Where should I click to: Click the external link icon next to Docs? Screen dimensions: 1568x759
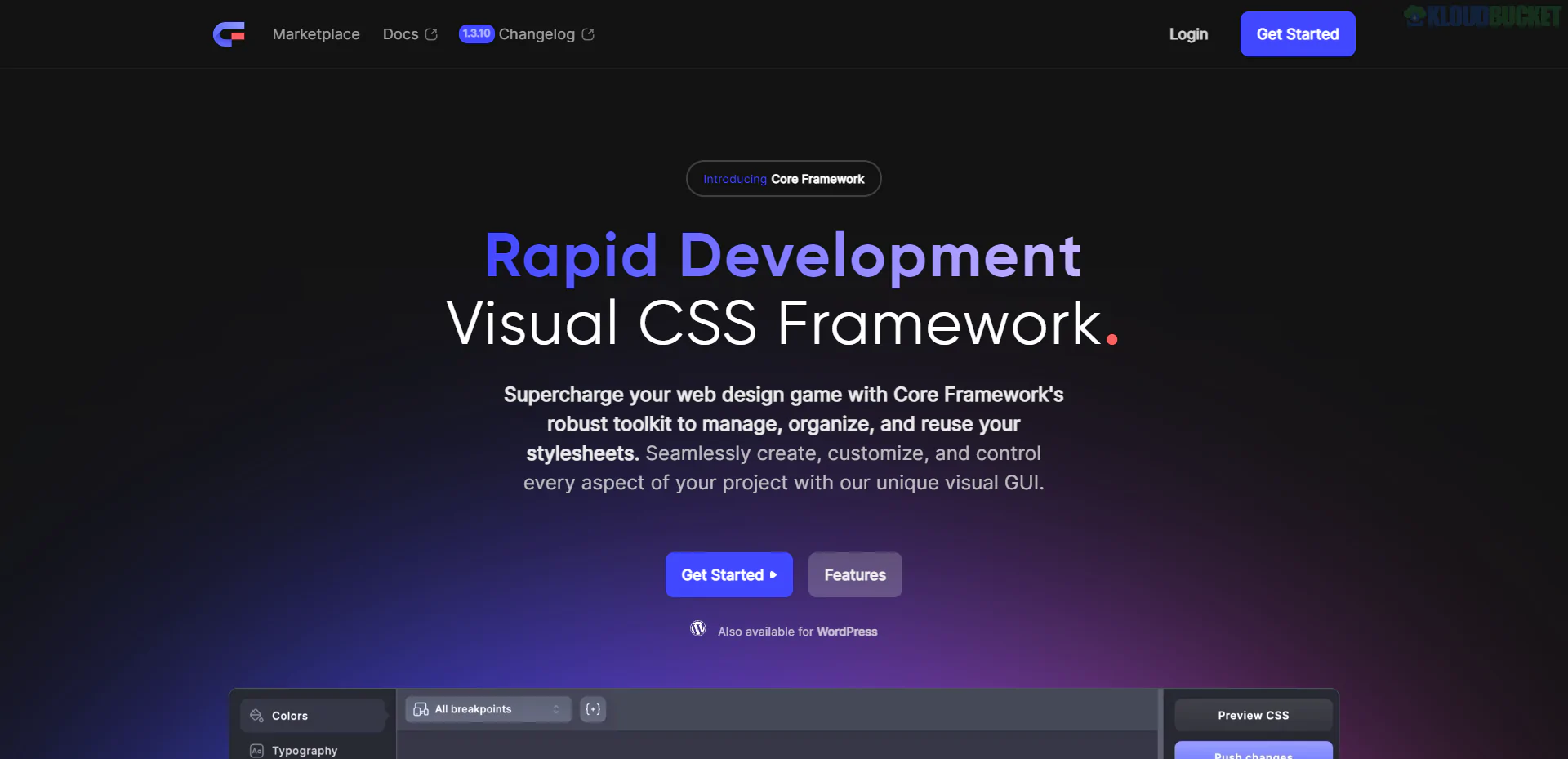pyautogui.click(x=431, y=33)
